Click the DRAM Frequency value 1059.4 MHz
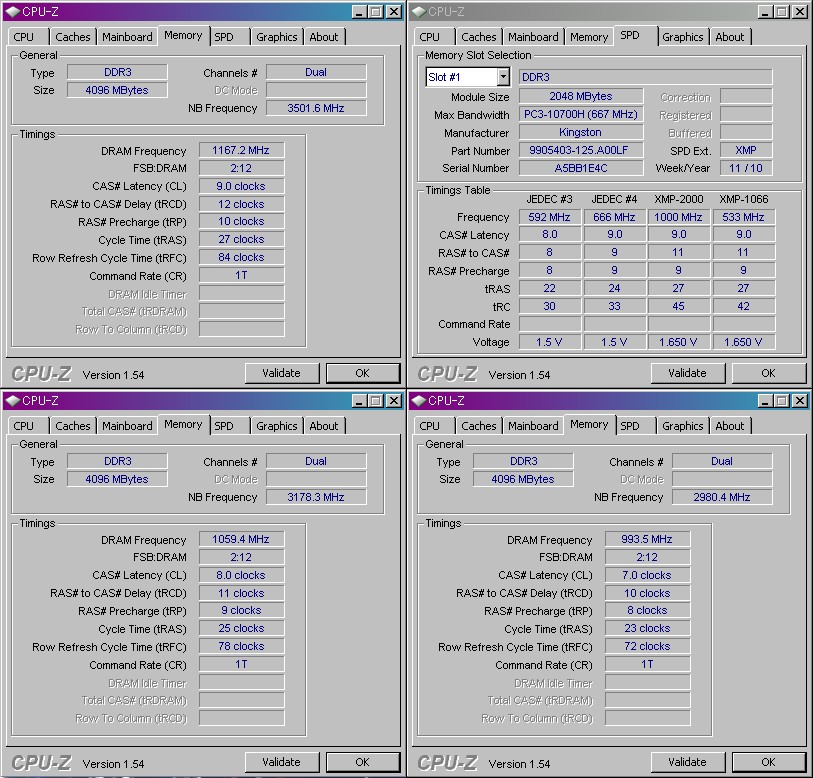This screenshot has width=813, height=778. pos(241,539)
